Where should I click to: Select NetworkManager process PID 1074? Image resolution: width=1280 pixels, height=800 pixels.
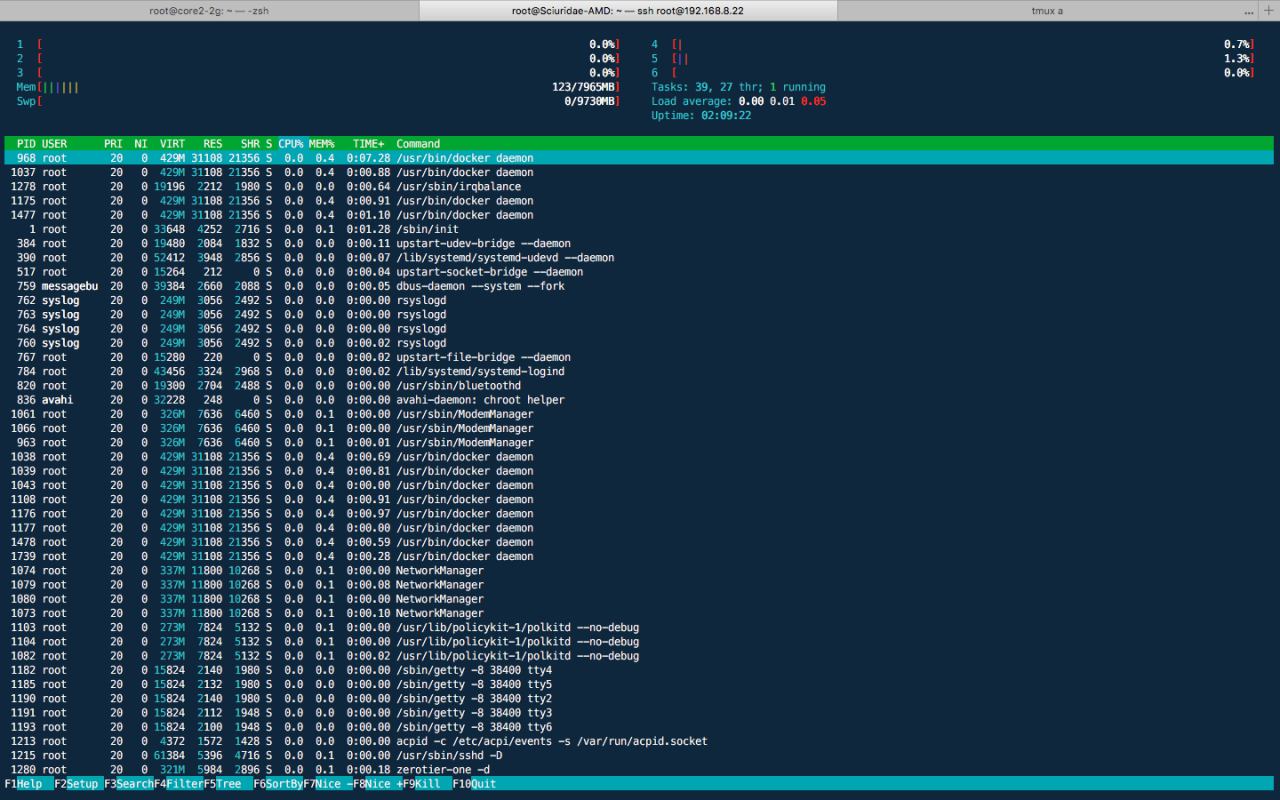pos(640,571)
